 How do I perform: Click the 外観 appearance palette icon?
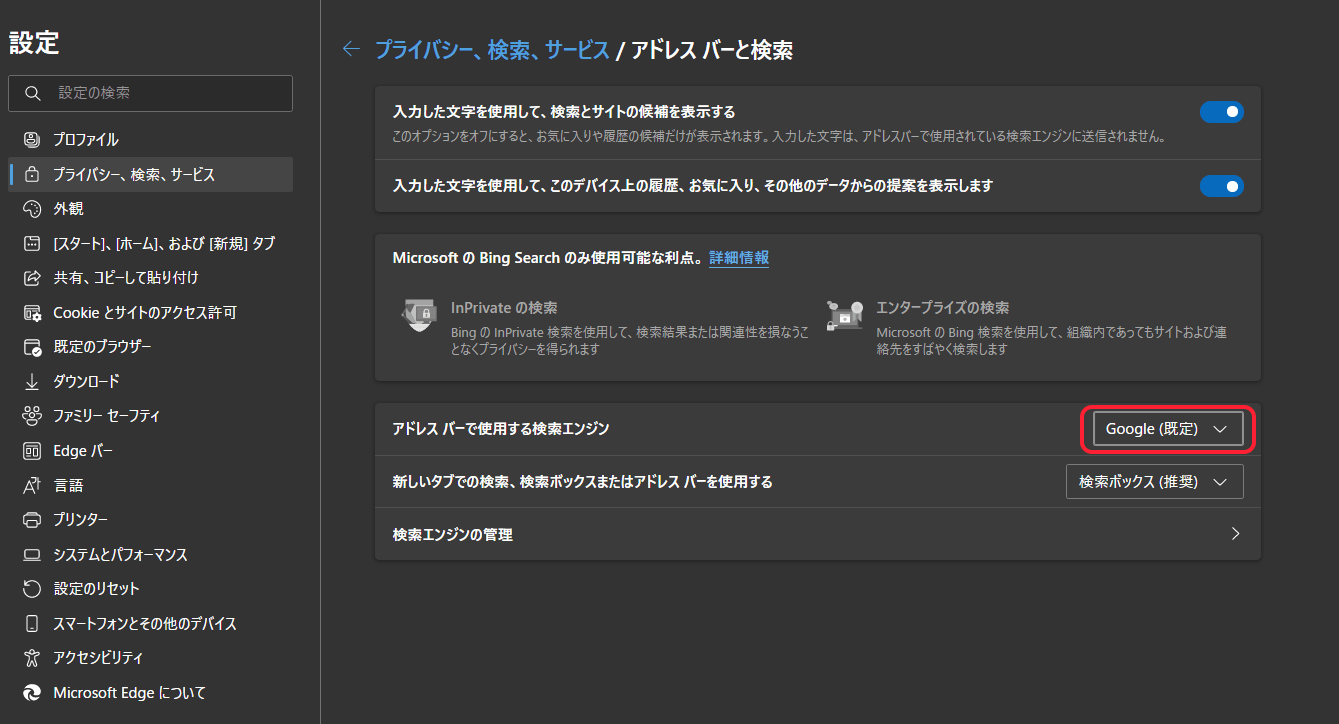(32, 209)
